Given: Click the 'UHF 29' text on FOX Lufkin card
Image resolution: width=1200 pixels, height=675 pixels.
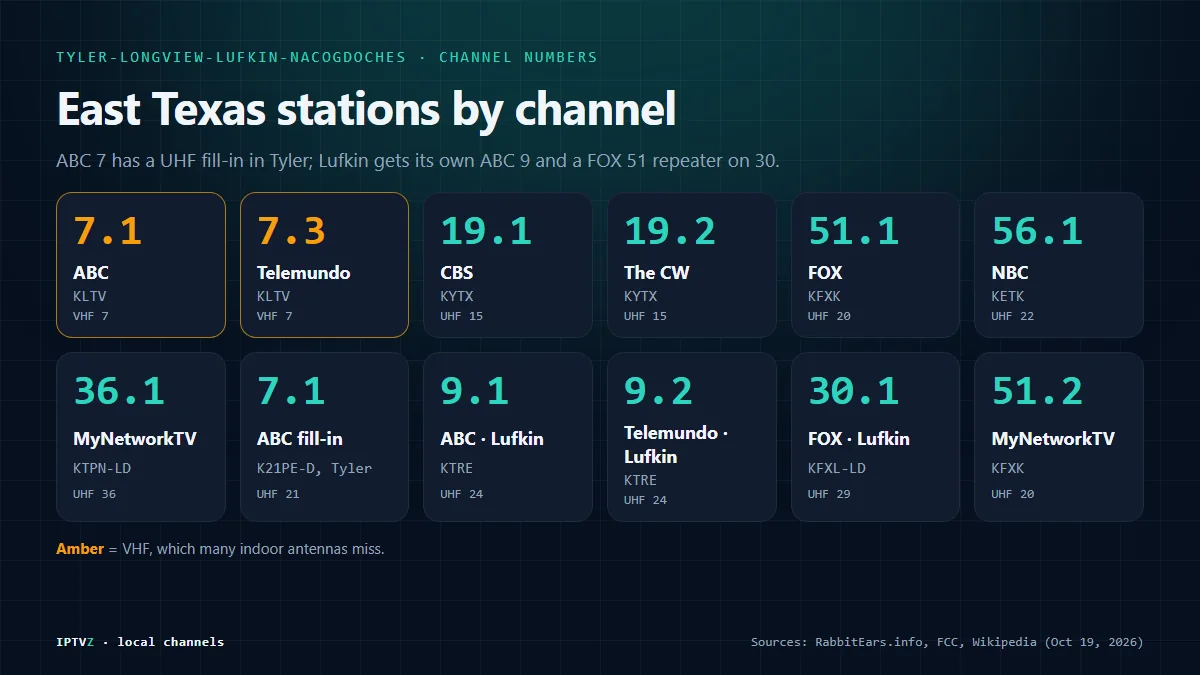Looking at the screenshot, I should pyautogui.click(x=829, y=494).
